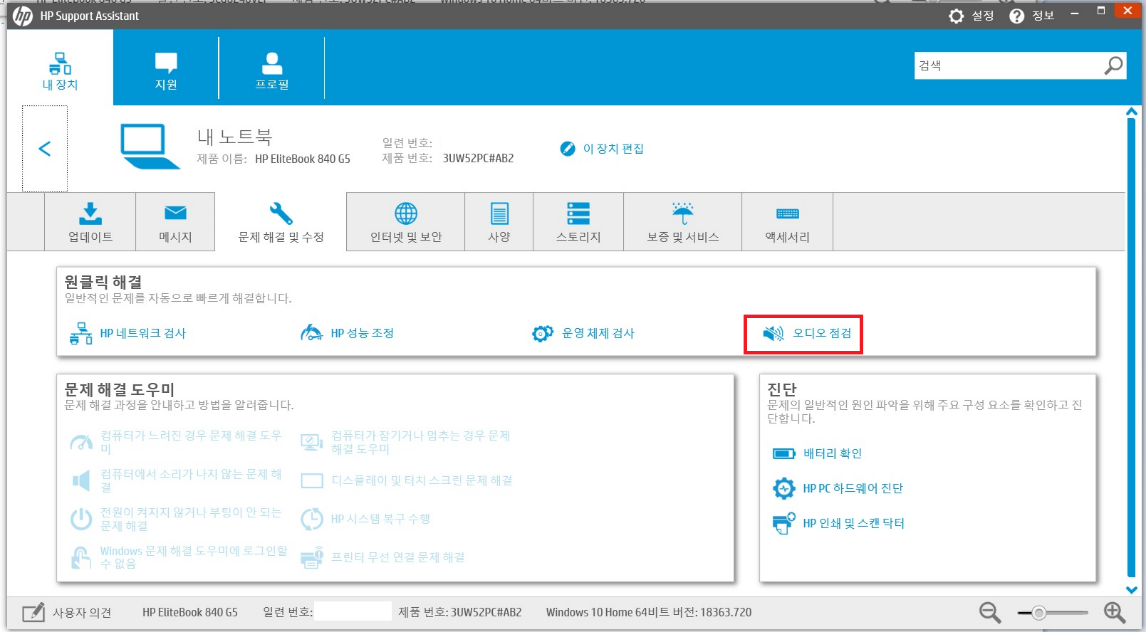Open the 스토리지 tab
Viewport: 1146px width, 632px height.
coord(578,222)
